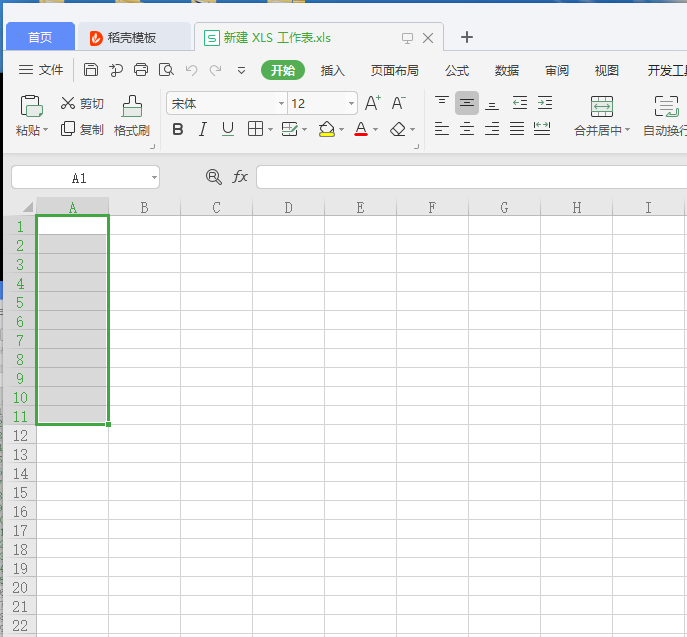Click the font color red A swatch
Viewport: 687px width, 637px height.
coord(360,129)
